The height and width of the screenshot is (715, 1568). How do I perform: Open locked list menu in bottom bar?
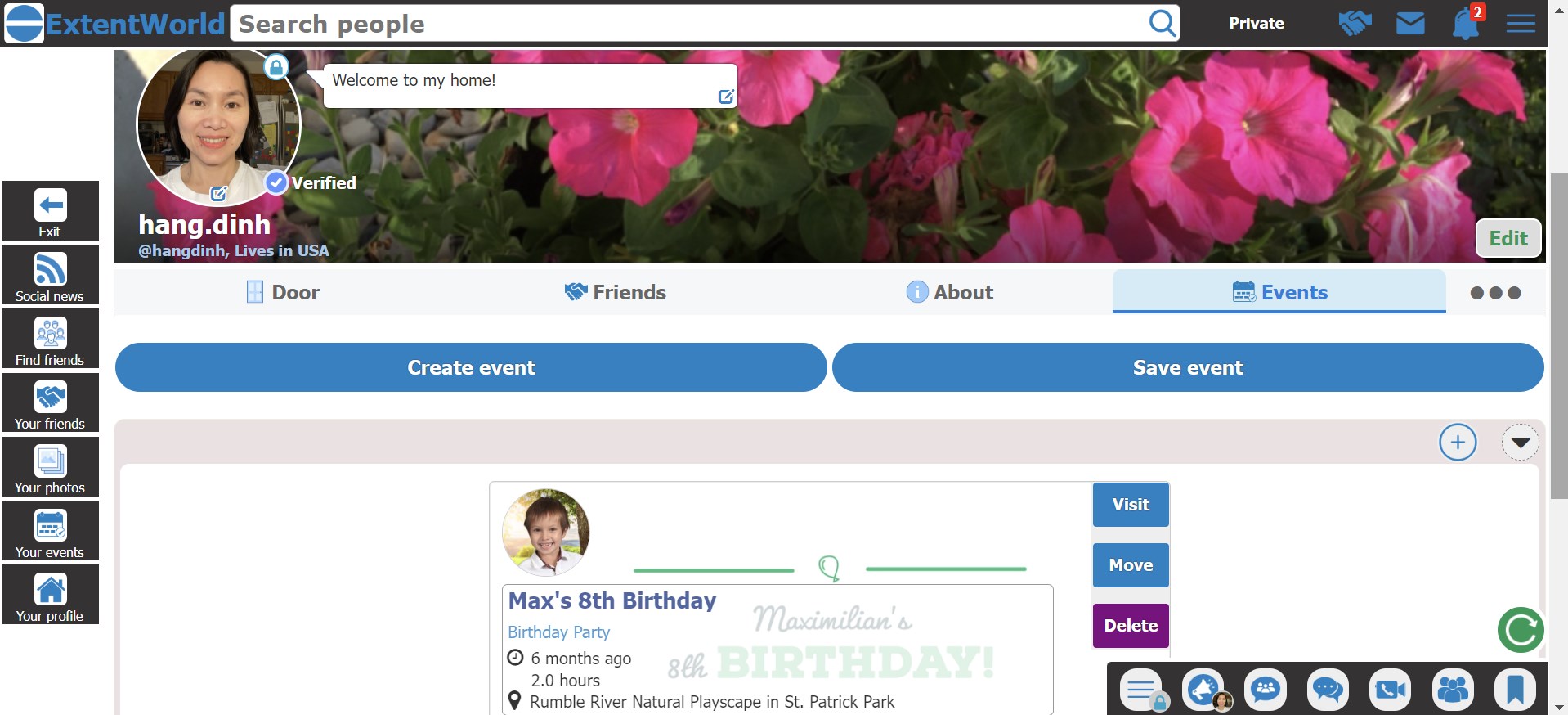click(1142, 690)
